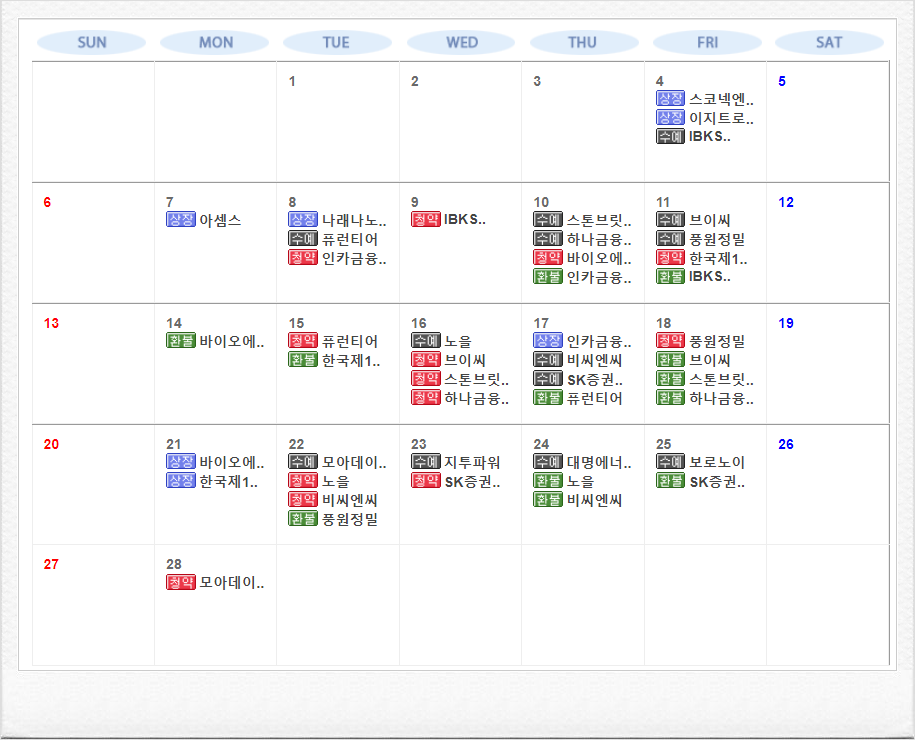Select the WED weekday header
915x740 pixels.
click(x=461, y=43)
